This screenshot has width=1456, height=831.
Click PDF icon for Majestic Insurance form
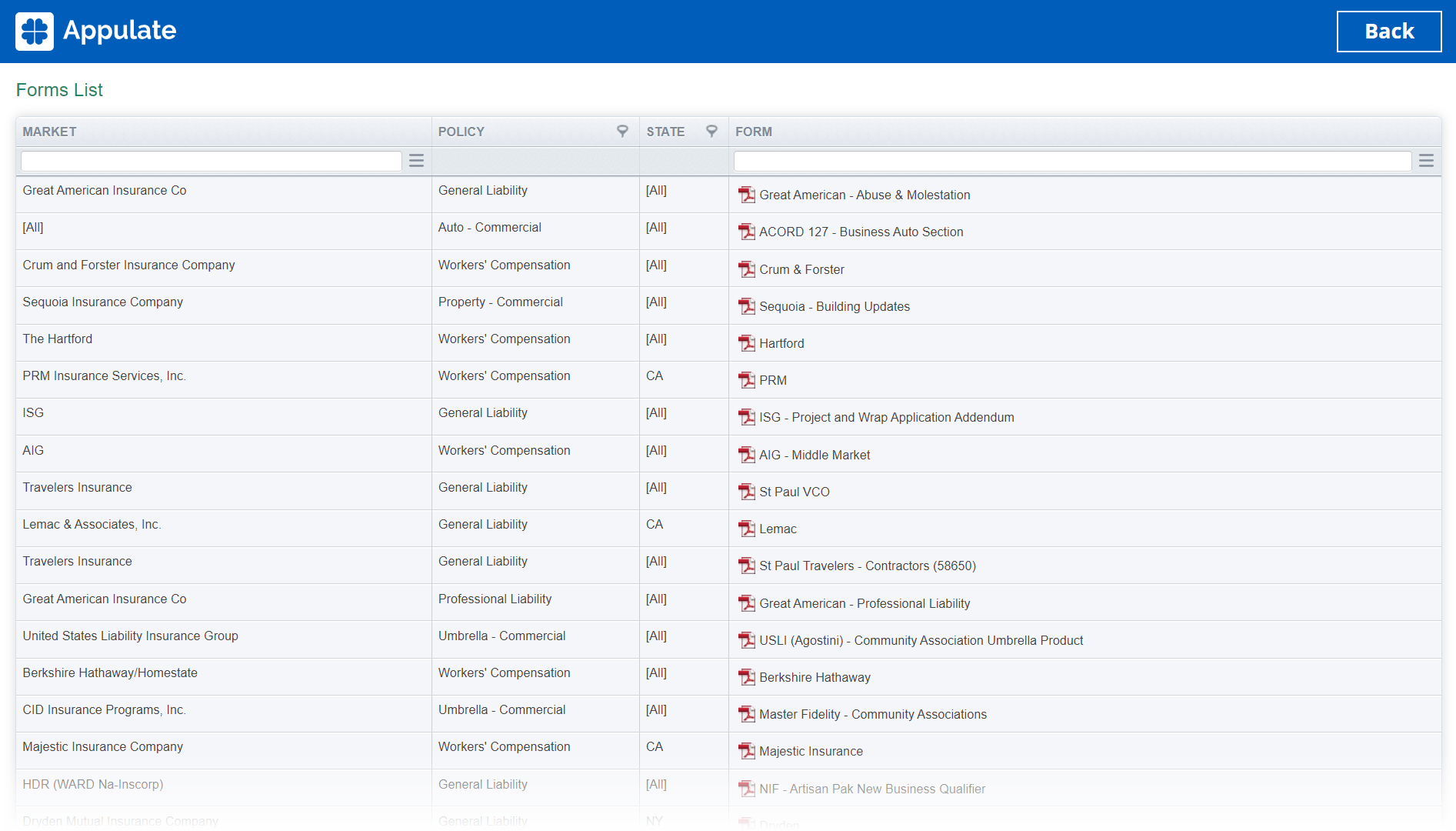click(746, 751)
